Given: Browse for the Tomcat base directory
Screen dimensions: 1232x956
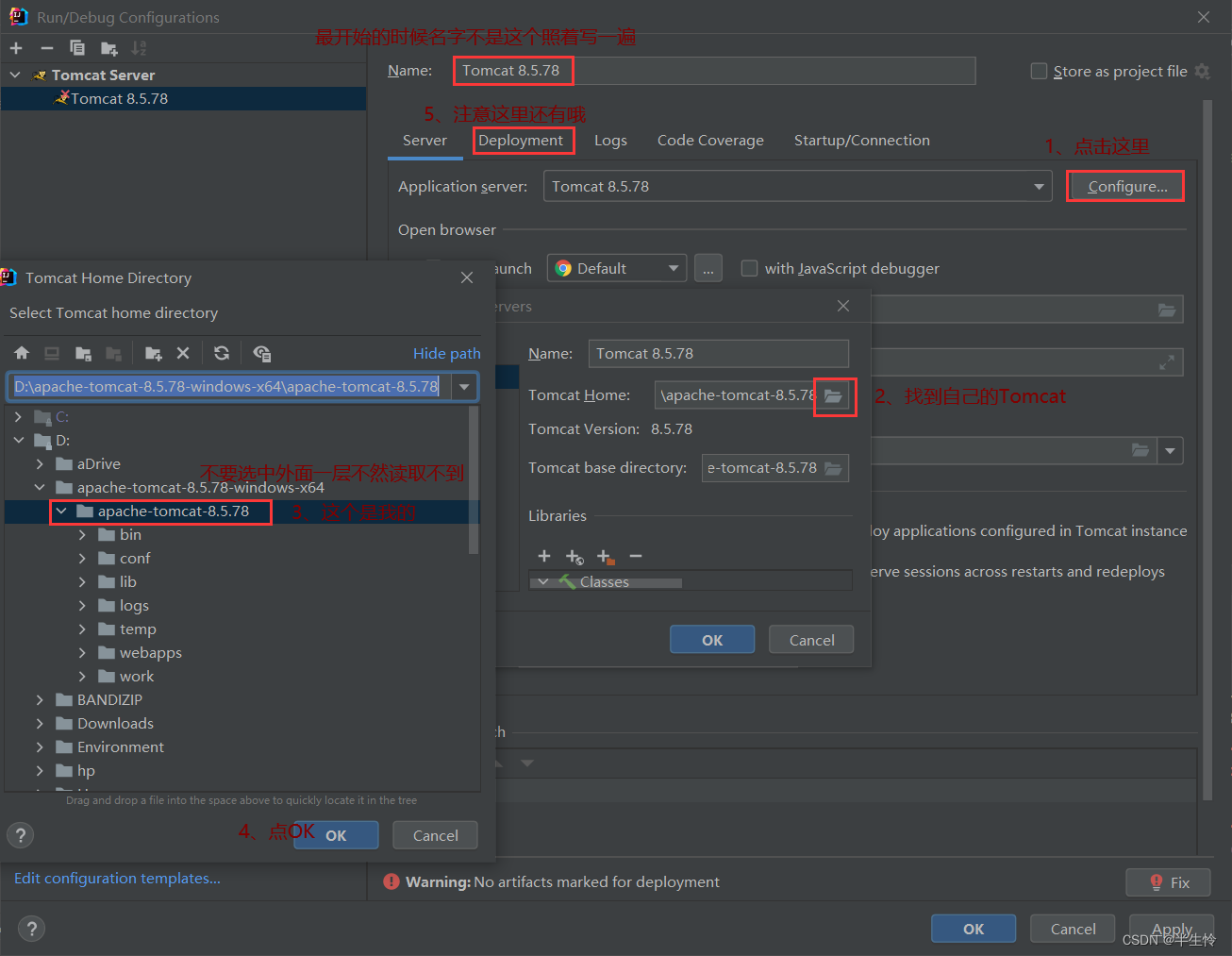Looking at the screenshot, I should 833,468.
